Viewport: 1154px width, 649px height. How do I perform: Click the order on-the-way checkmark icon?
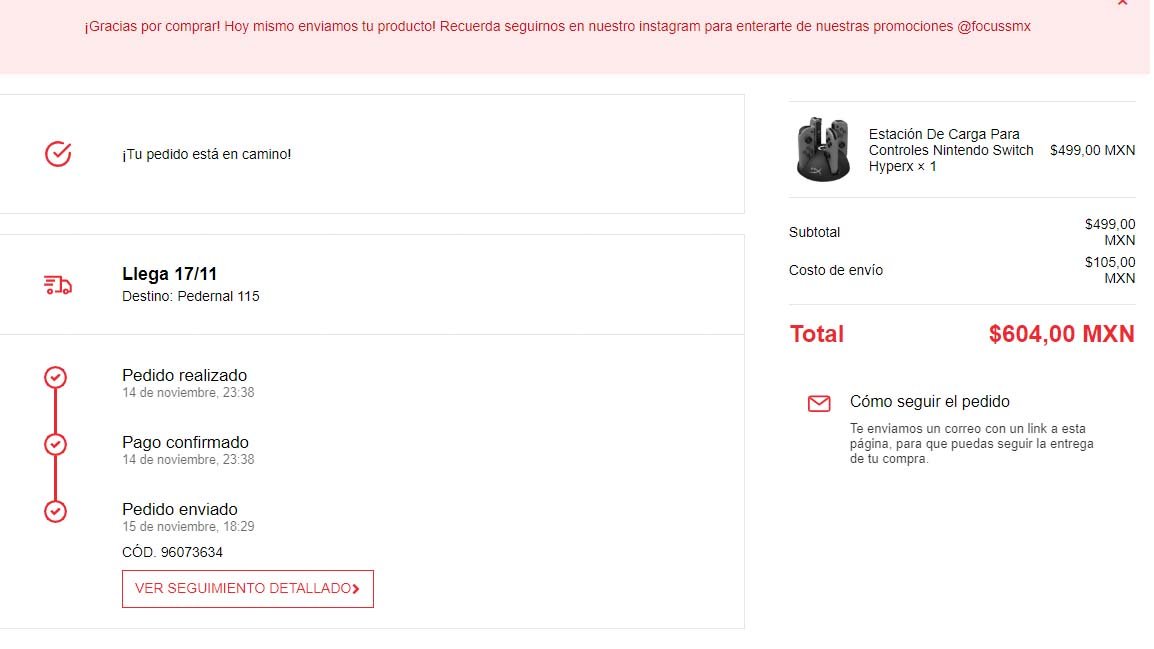58,154
